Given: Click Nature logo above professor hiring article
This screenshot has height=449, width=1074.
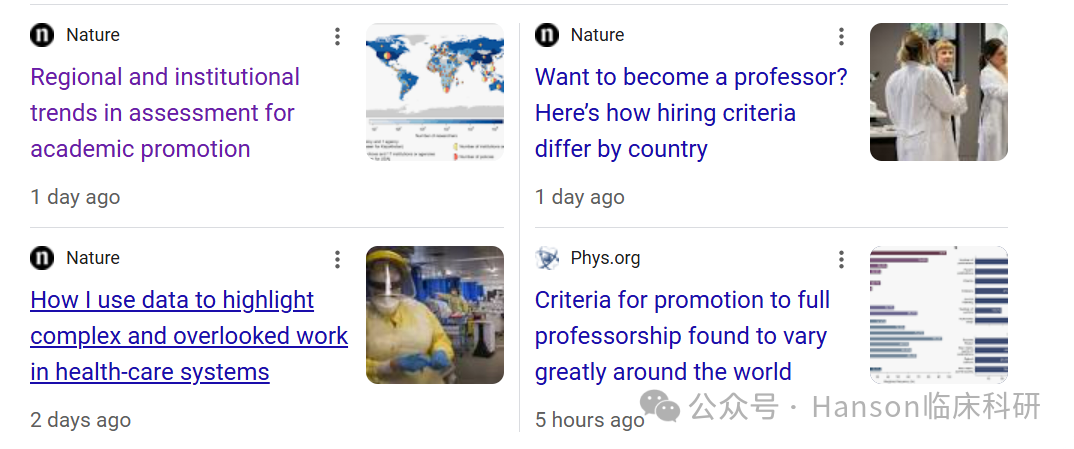Looking at the screenshot, I should (x=547, y=35).
